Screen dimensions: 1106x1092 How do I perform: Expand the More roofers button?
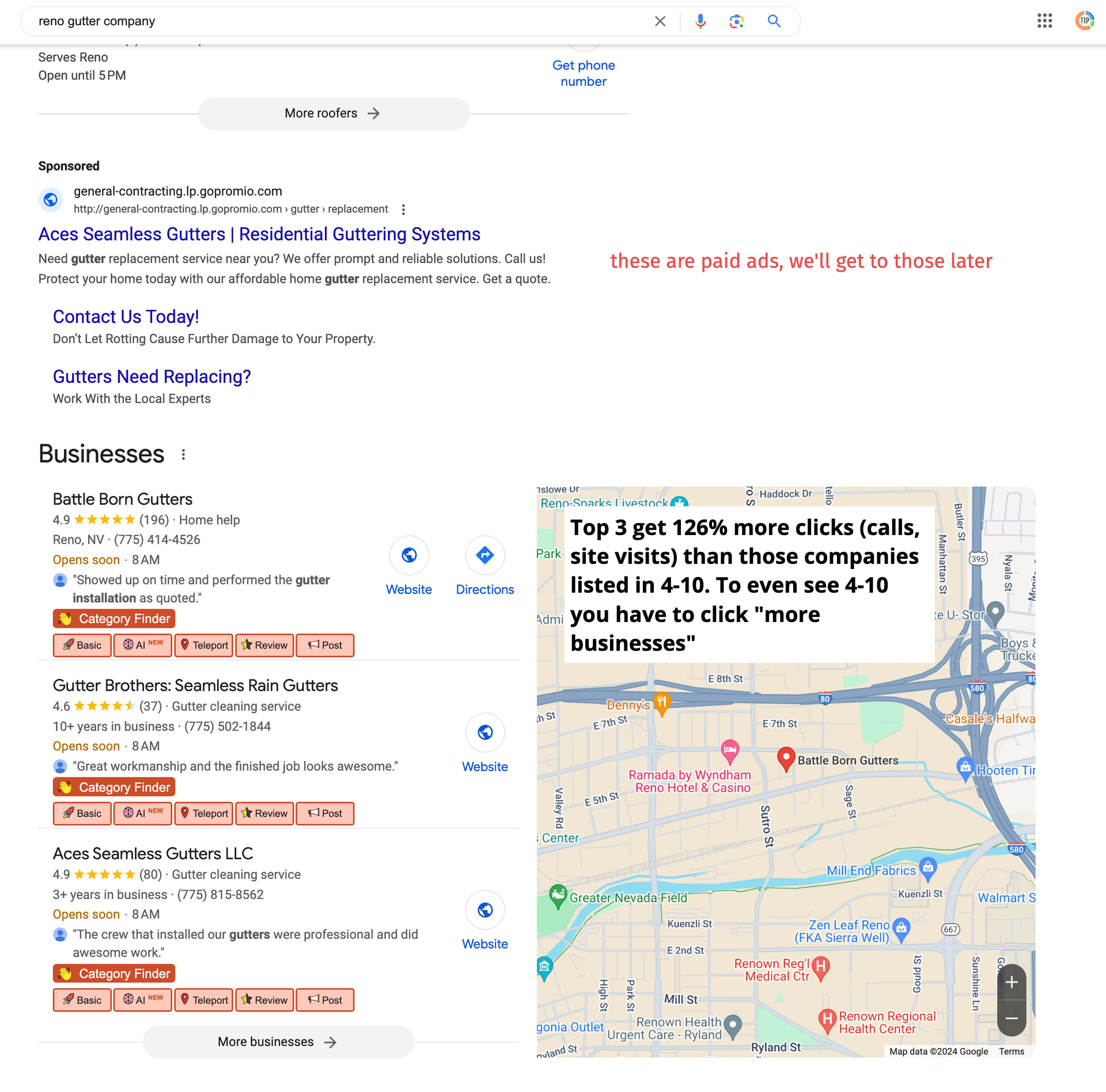point(334,113)
